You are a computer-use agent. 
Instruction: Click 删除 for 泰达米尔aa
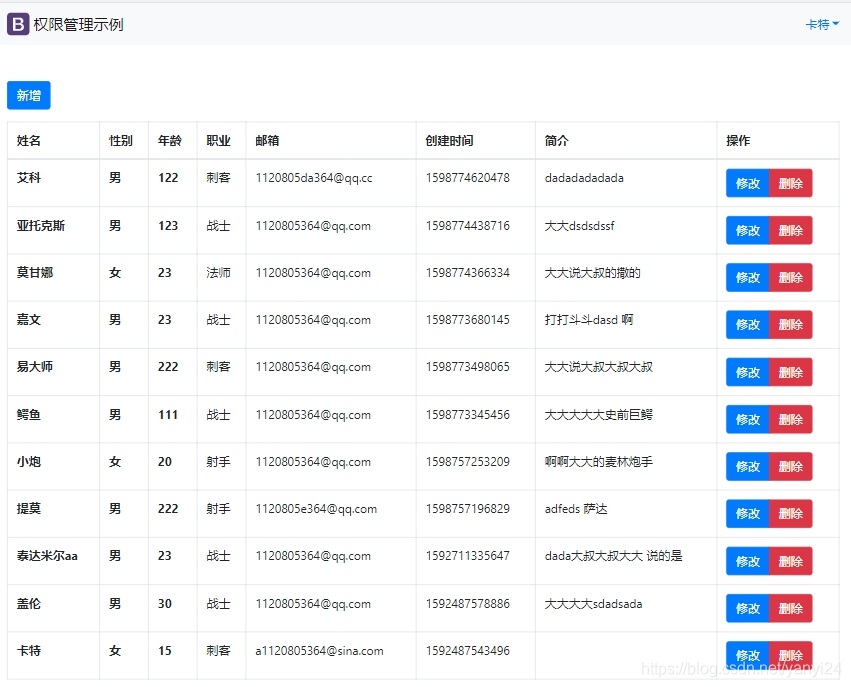(791, 561)
